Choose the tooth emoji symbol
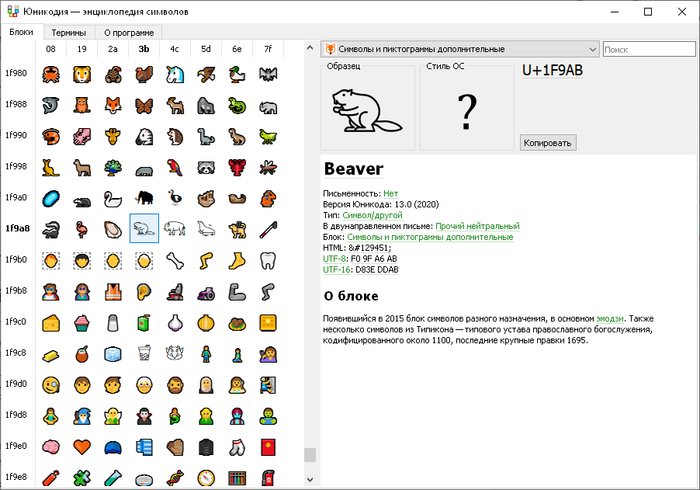 [267, 259]
